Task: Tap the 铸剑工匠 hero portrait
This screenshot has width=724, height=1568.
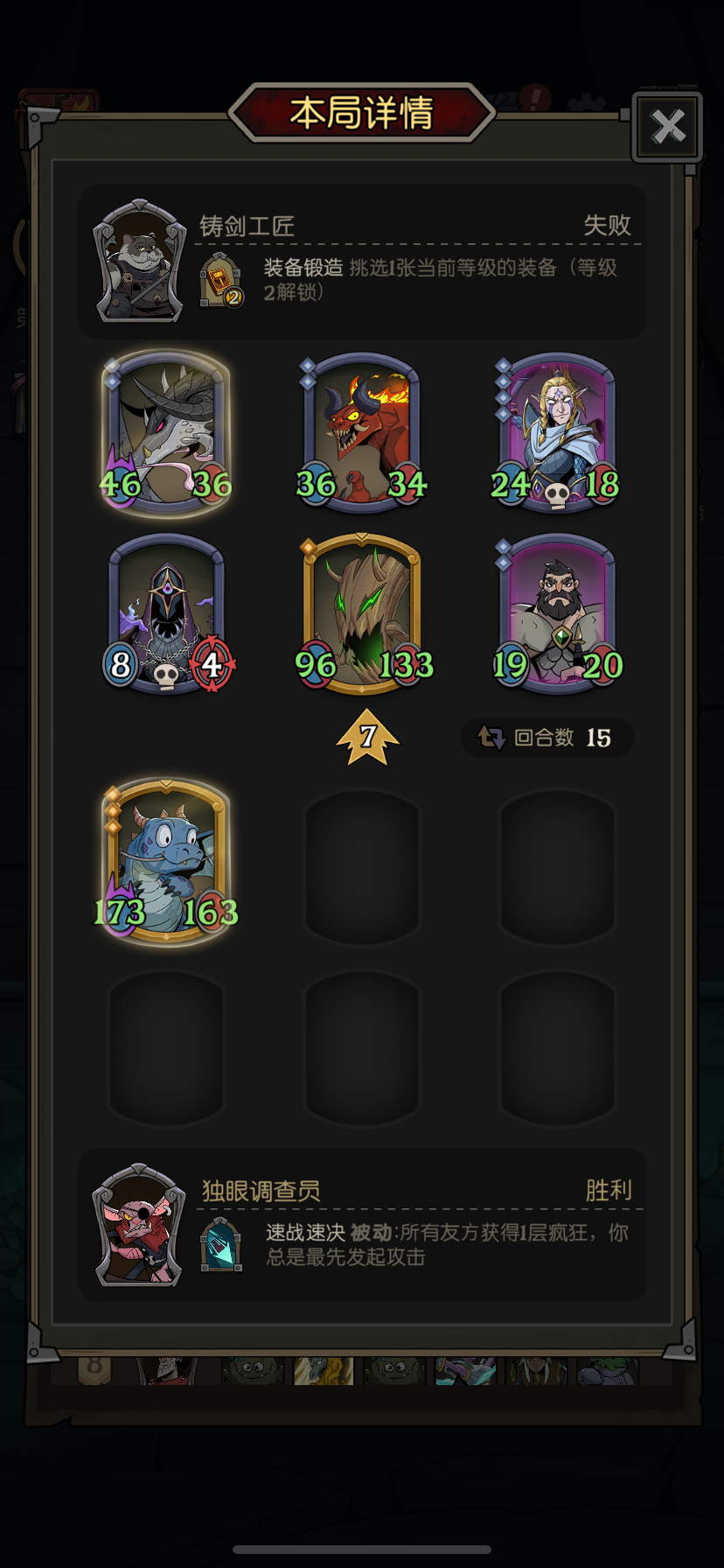Action: coord(140,261)
